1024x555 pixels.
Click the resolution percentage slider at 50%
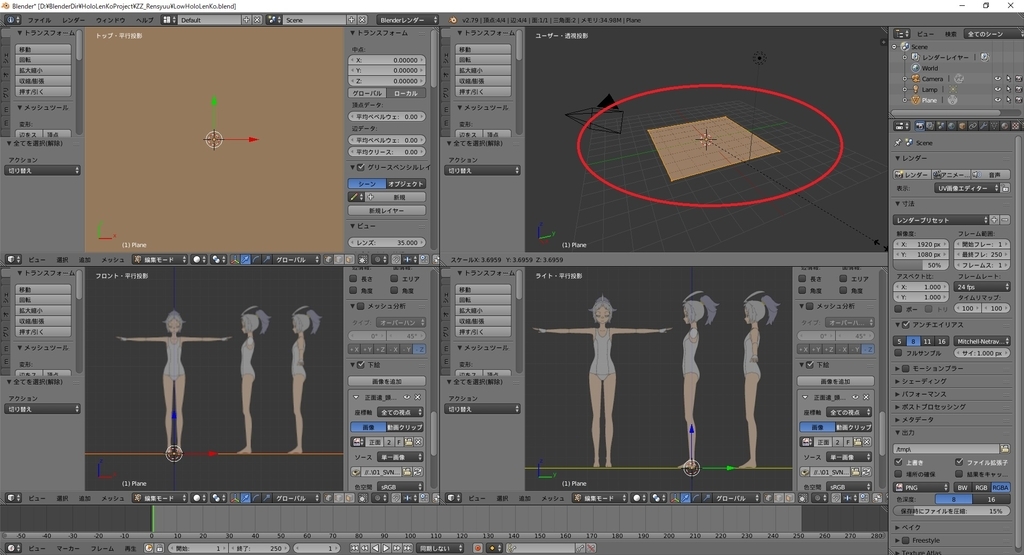pyautogui.click(x=920, y=265)
